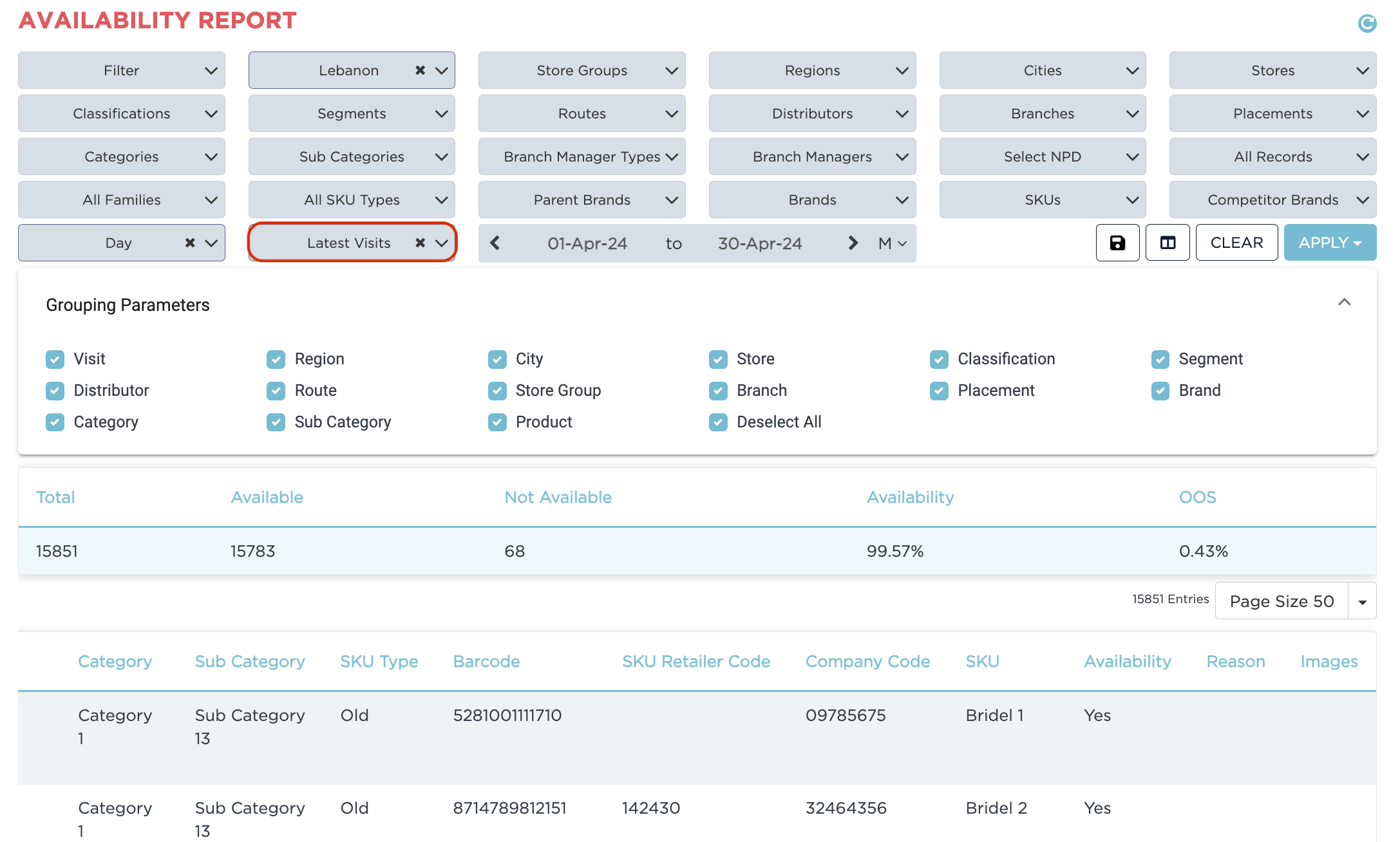The width and height of the screenshot is (1400, 842).
Task: Go to previous date range with left arrow
Action: pyautogui.click(x=495, y=243)
